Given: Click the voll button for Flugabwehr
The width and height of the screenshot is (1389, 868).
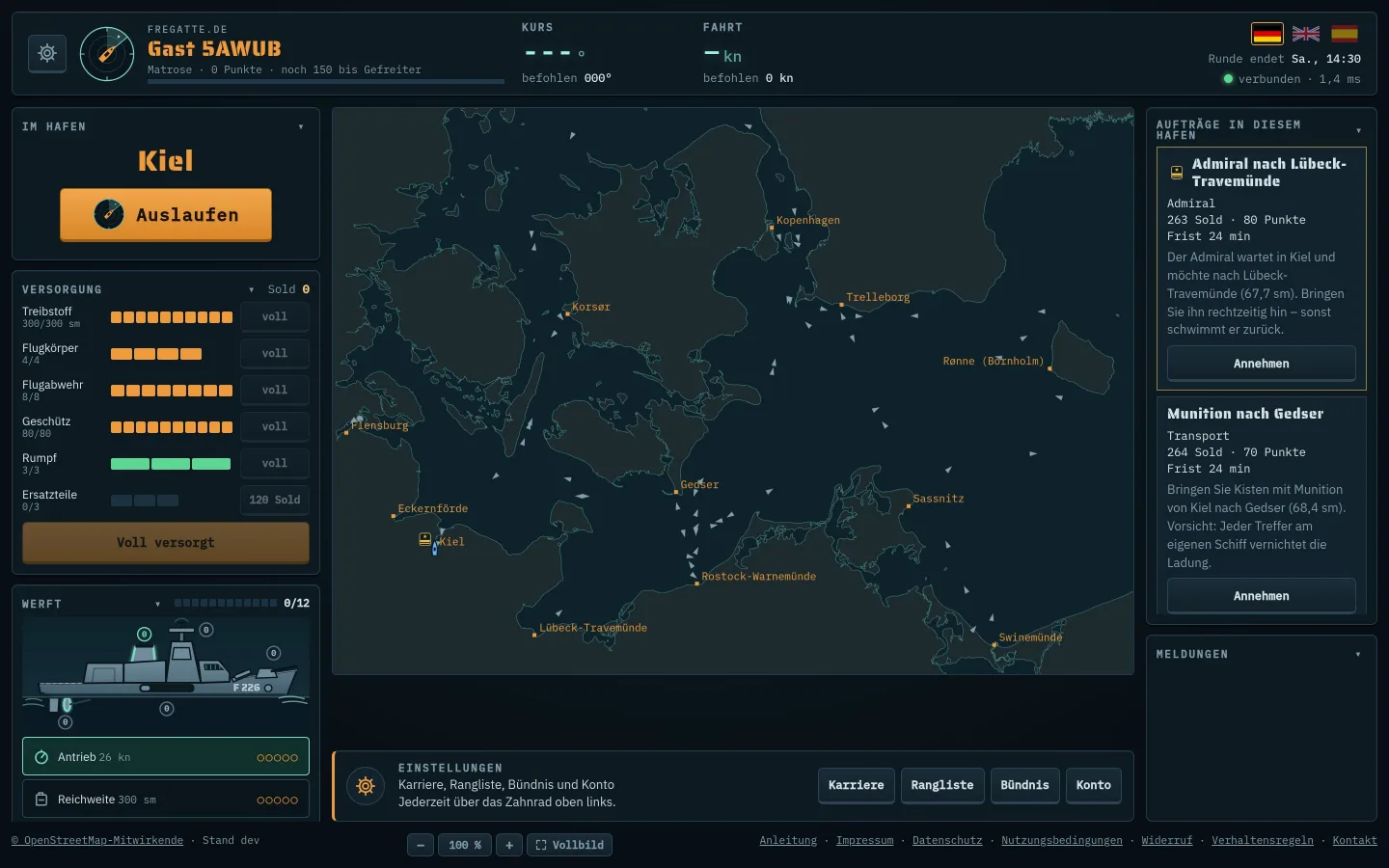Looking at the screenshot, I should 275,390.
